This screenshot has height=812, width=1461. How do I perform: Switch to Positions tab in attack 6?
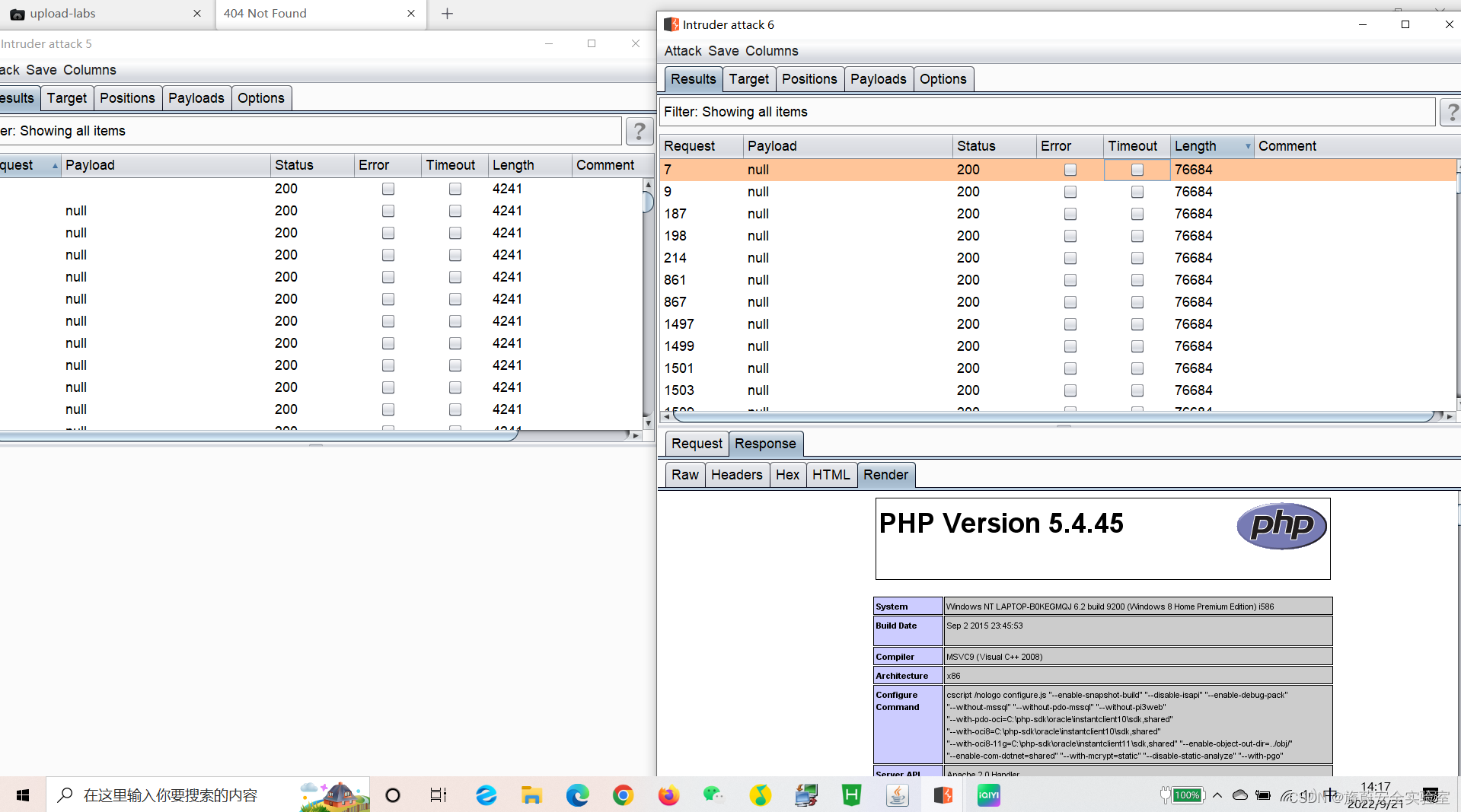pyautogui.click(x=809, y=79)
